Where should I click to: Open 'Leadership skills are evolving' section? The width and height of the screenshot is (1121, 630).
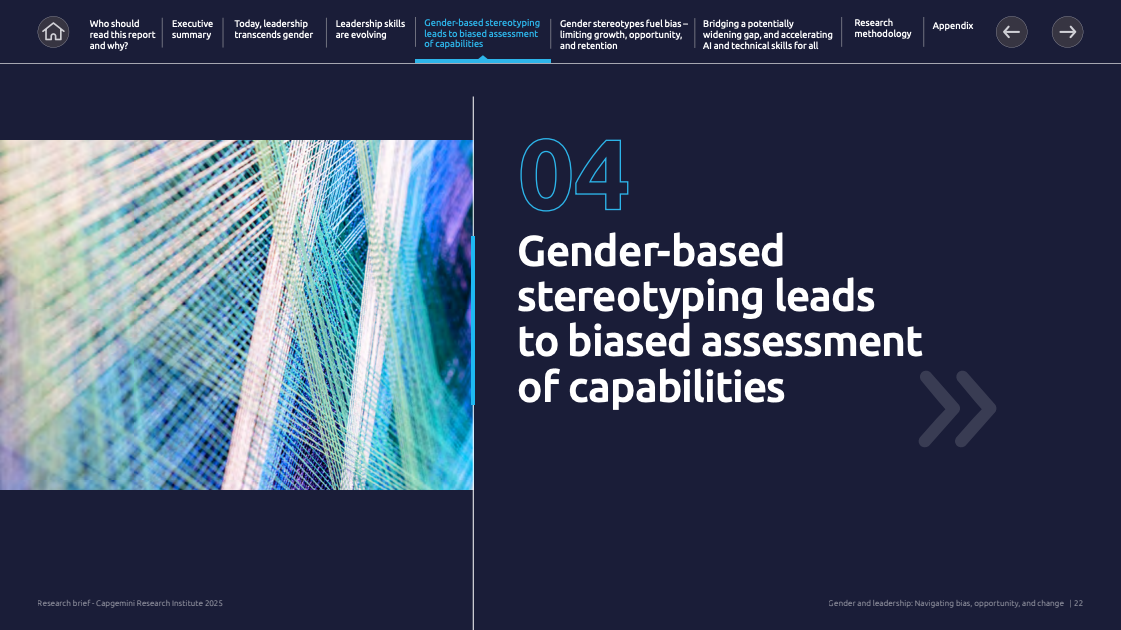pyautogui.click(x=370, y=29)
